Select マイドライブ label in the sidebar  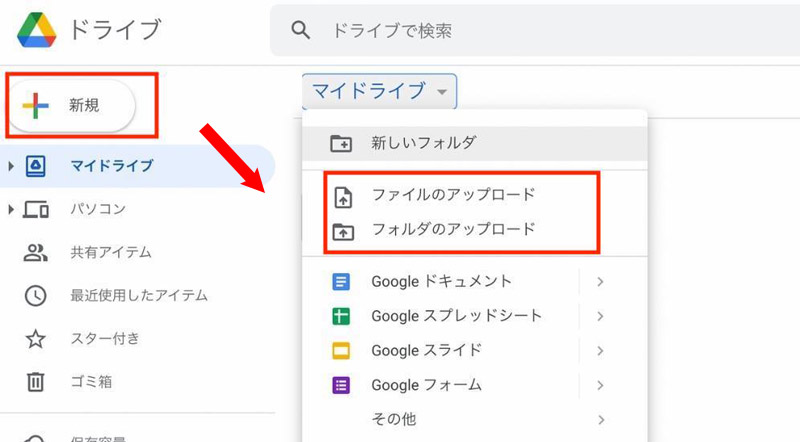[x=112, y=166]
